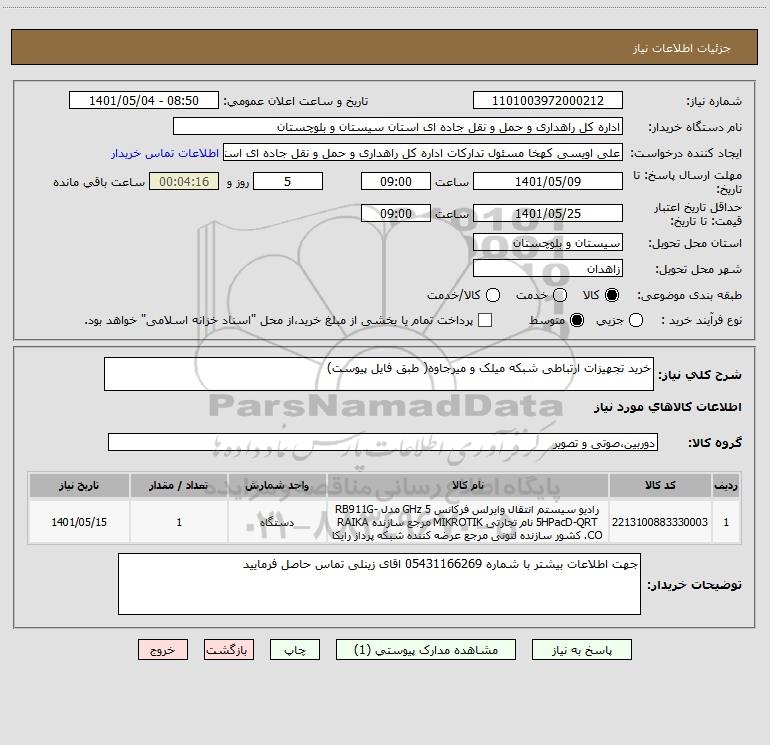Select the متوسط purchase type radio
770x745 pixels.
click(x=577, y=320)
